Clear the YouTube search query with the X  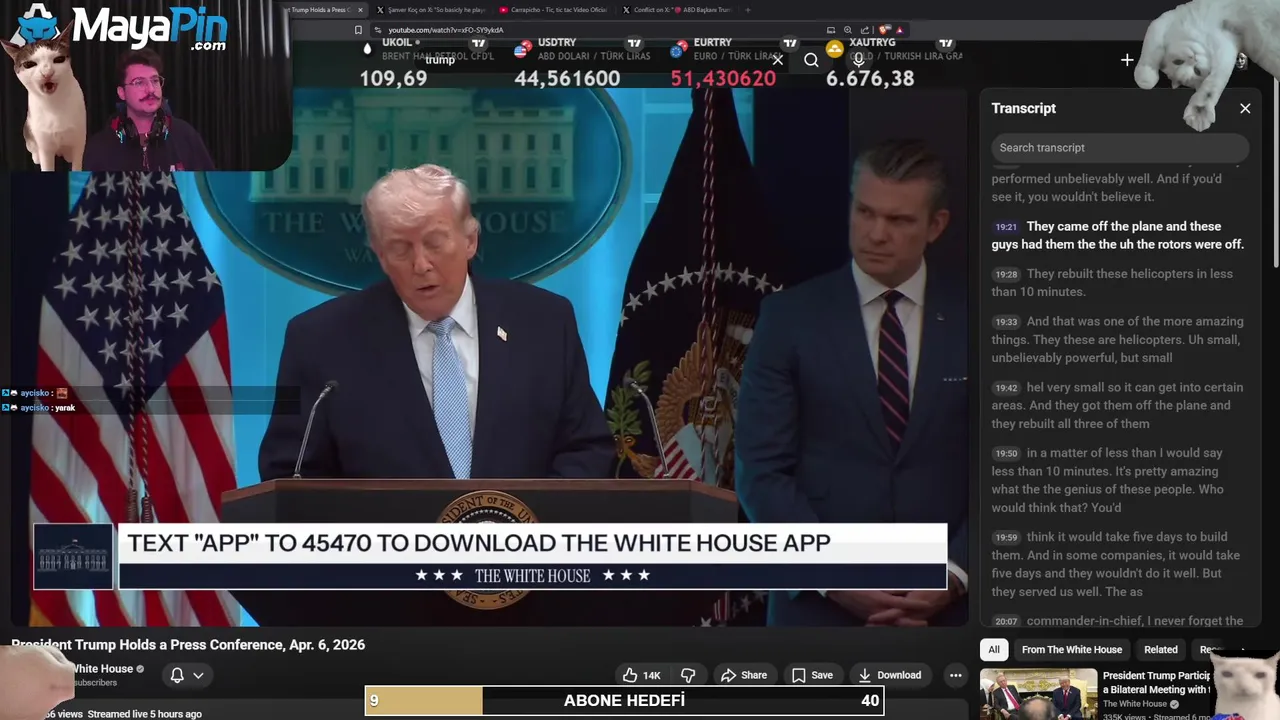click(777, 60)
